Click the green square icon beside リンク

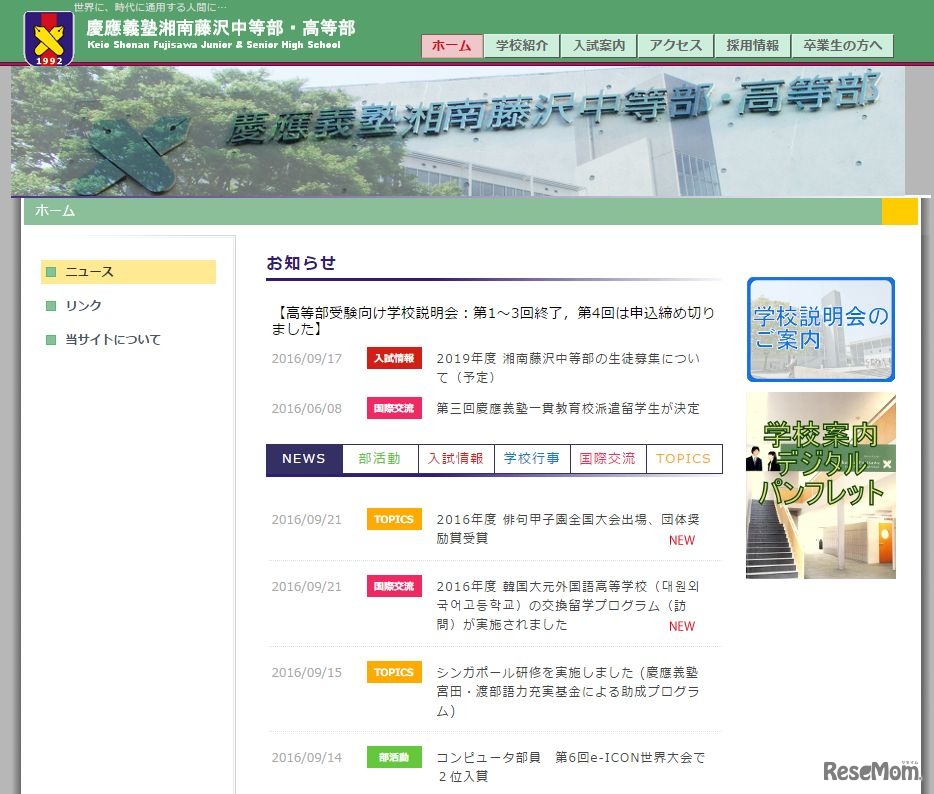49,306
